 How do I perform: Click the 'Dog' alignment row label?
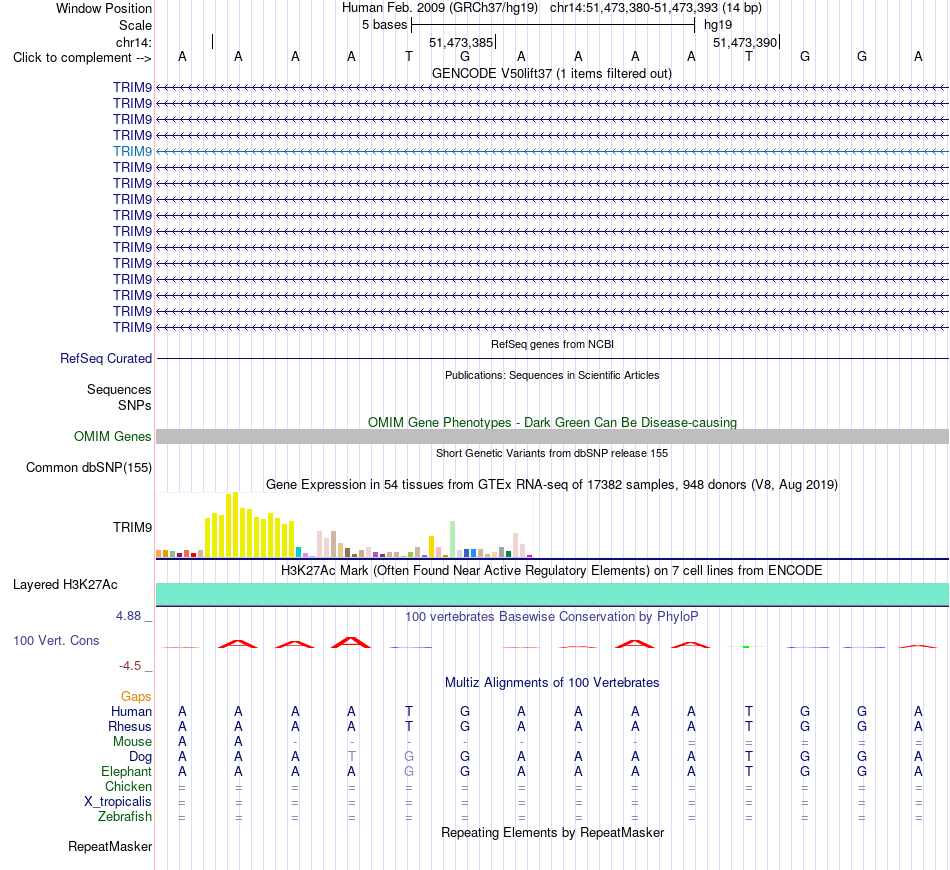point(141,757)
